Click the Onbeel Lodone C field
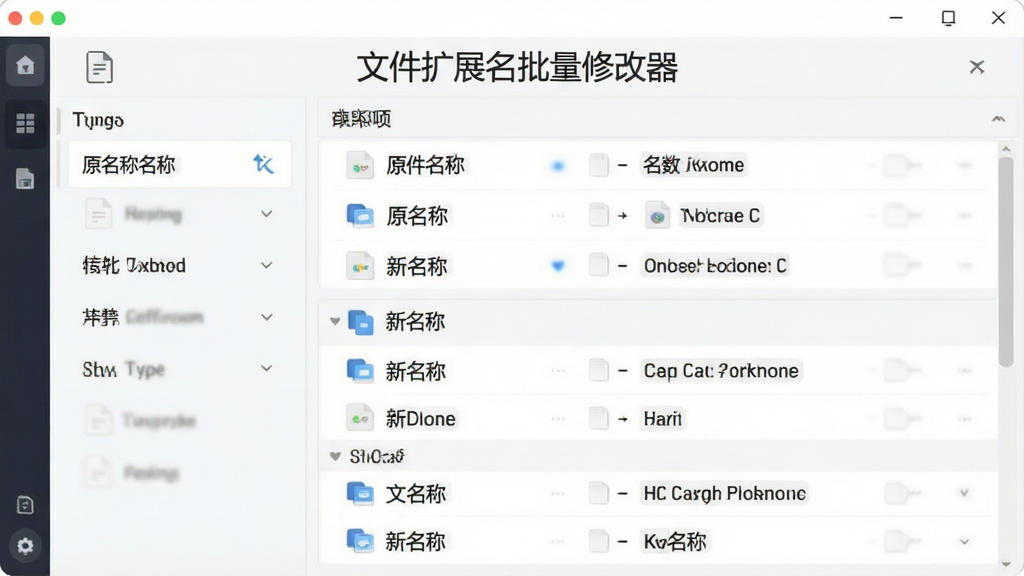Image resolution: width=1024 pixels, height=576 pixels. tap(714, 265)
